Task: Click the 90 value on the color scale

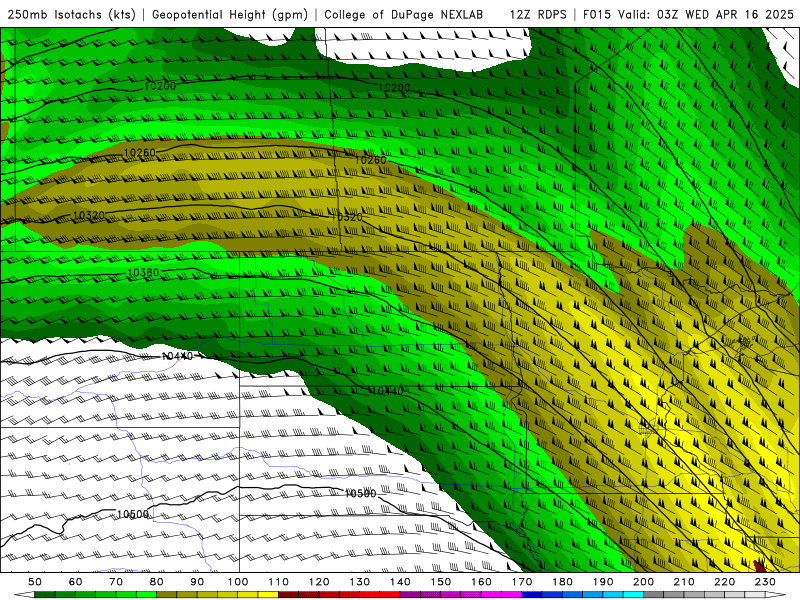Action: pos(197,582)
